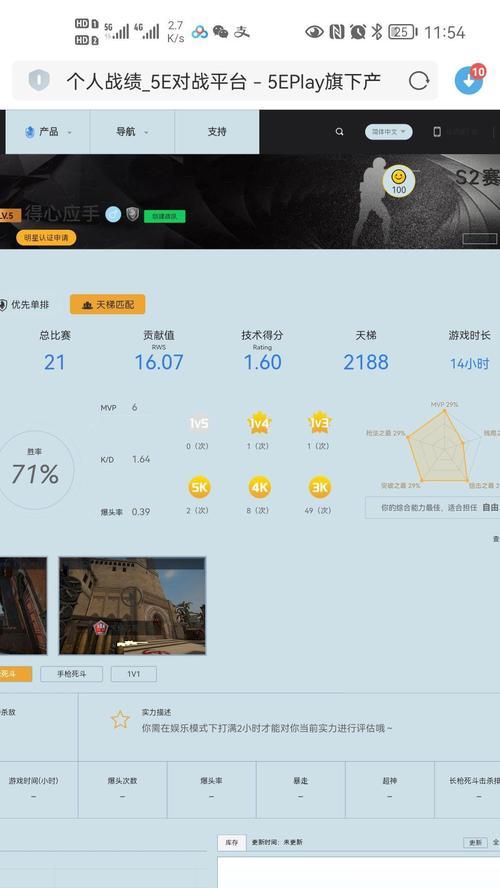Click the 明星认证申请 button
Viewport: 500px width, 888px height.
point(46,238)
